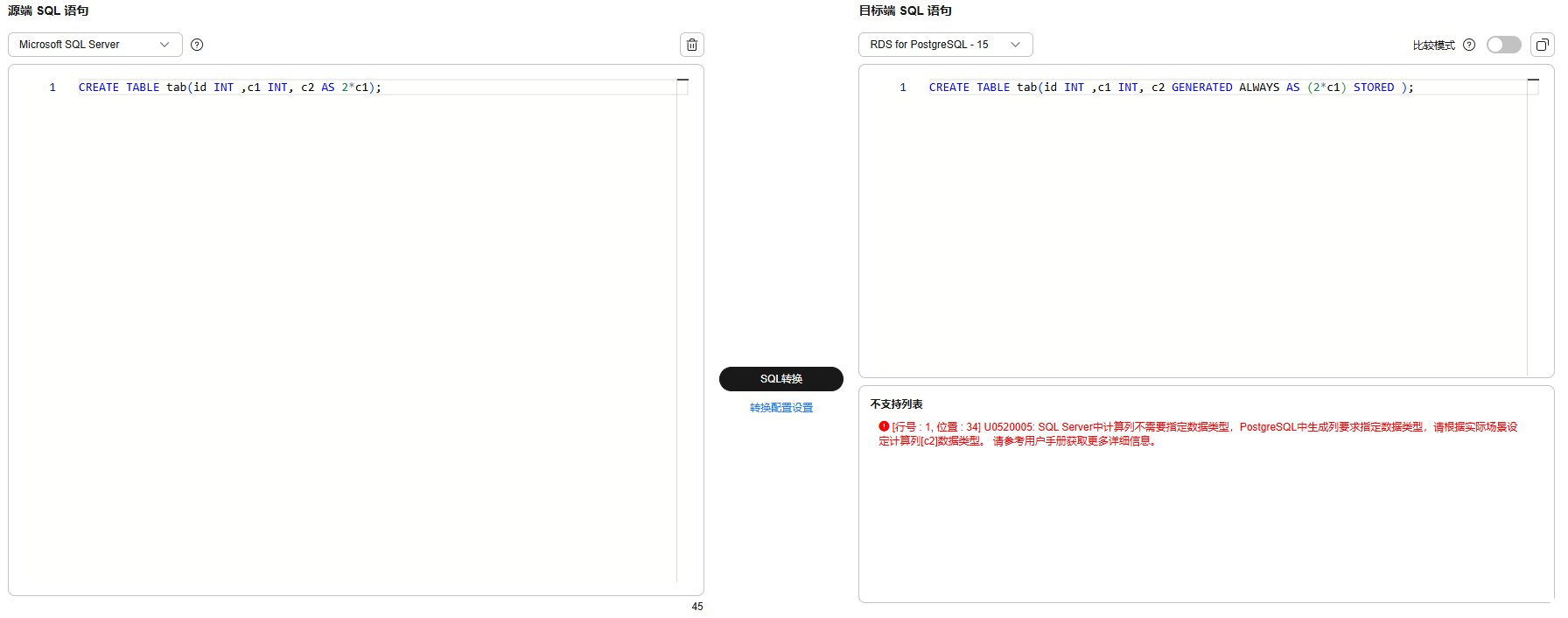This screenshot has height=618, width=1568.
Task: Click the character count 45
Action: (697, 607)
